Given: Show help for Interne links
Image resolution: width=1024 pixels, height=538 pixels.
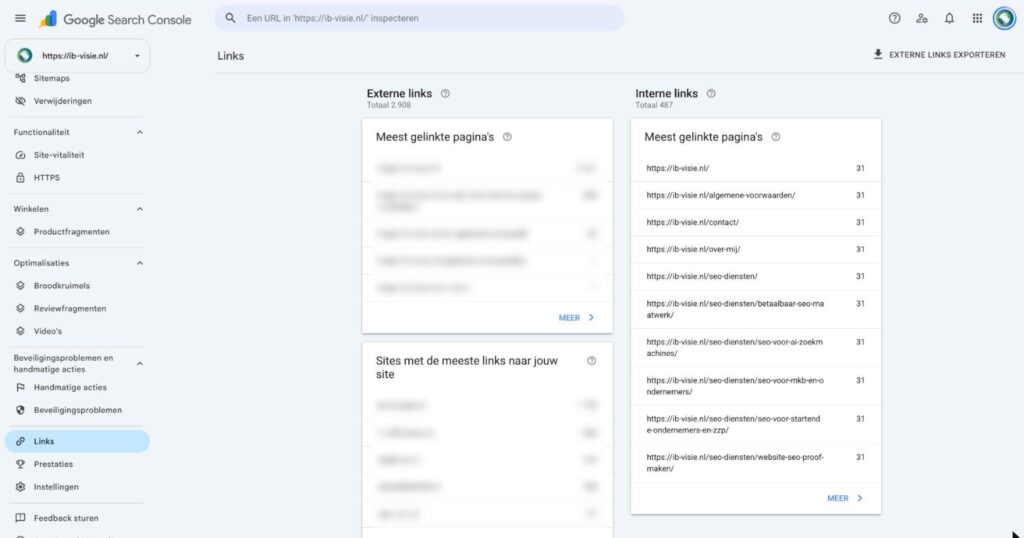Looking at the screenshot, I should pos(711,93).
